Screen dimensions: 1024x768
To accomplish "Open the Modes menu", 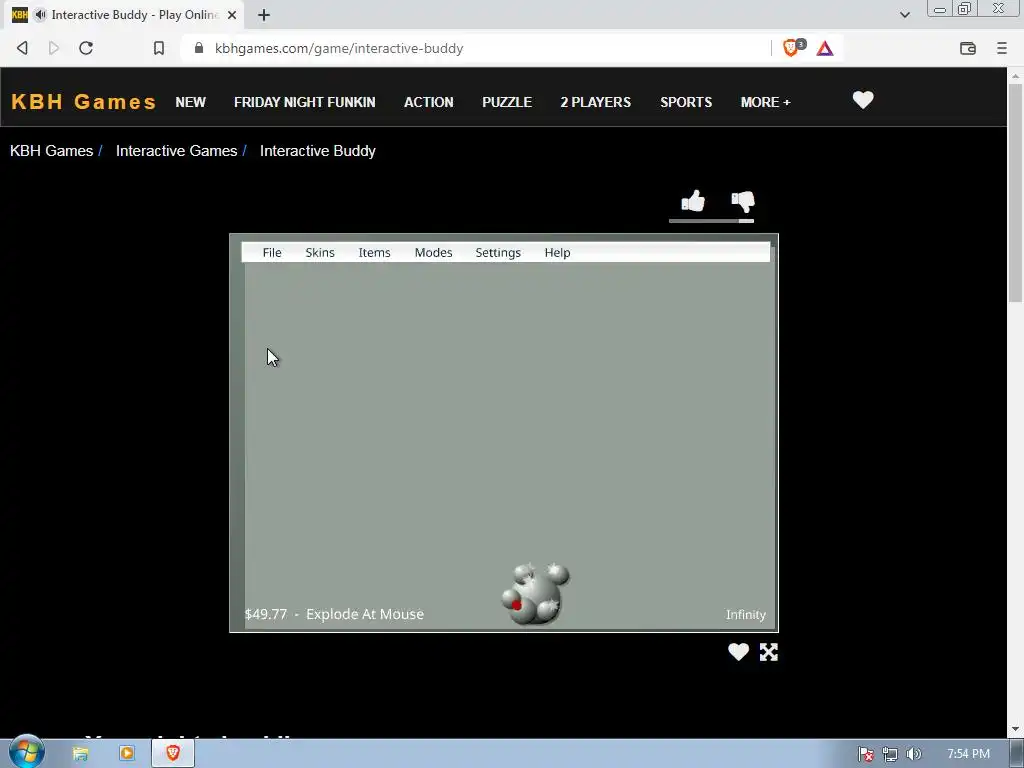I will (x=434, y=253).
